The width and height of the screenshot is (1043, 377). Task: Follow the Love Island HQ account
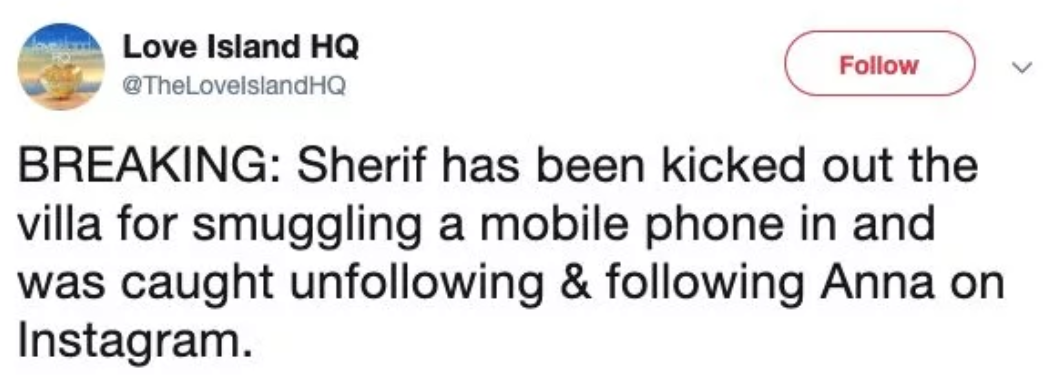point(879,64)
